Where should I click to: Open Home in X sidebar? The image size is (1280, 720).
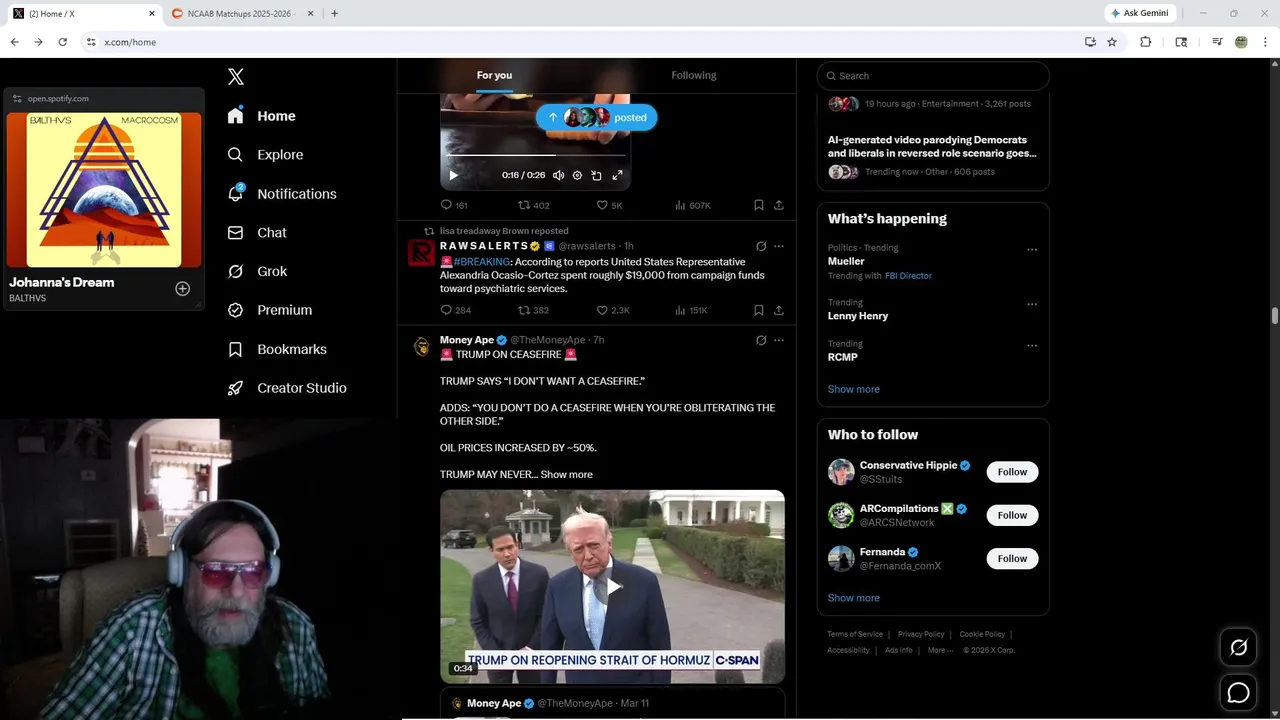(262, 116)
